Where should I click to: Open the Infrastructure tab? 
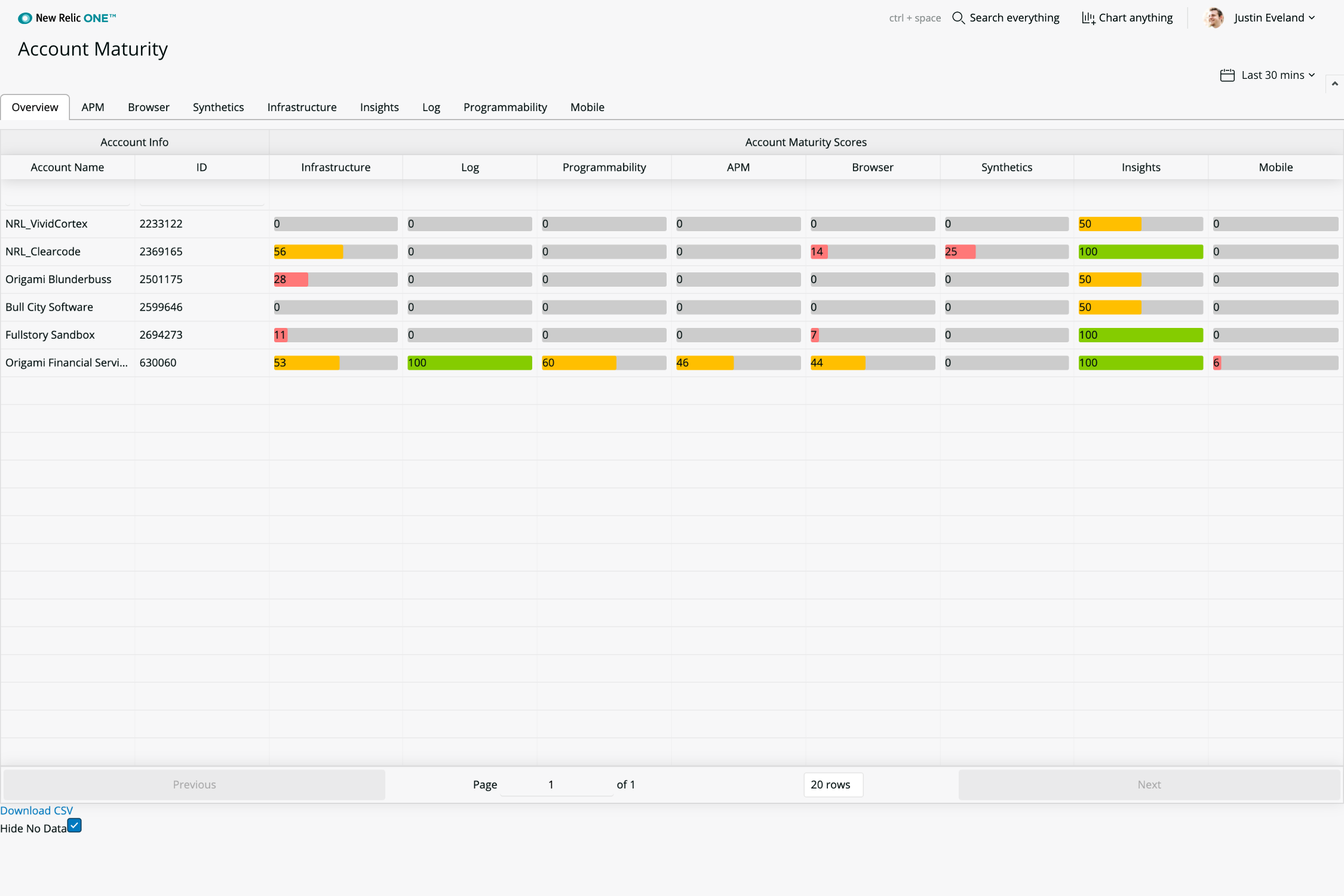(x=302, y=108)
